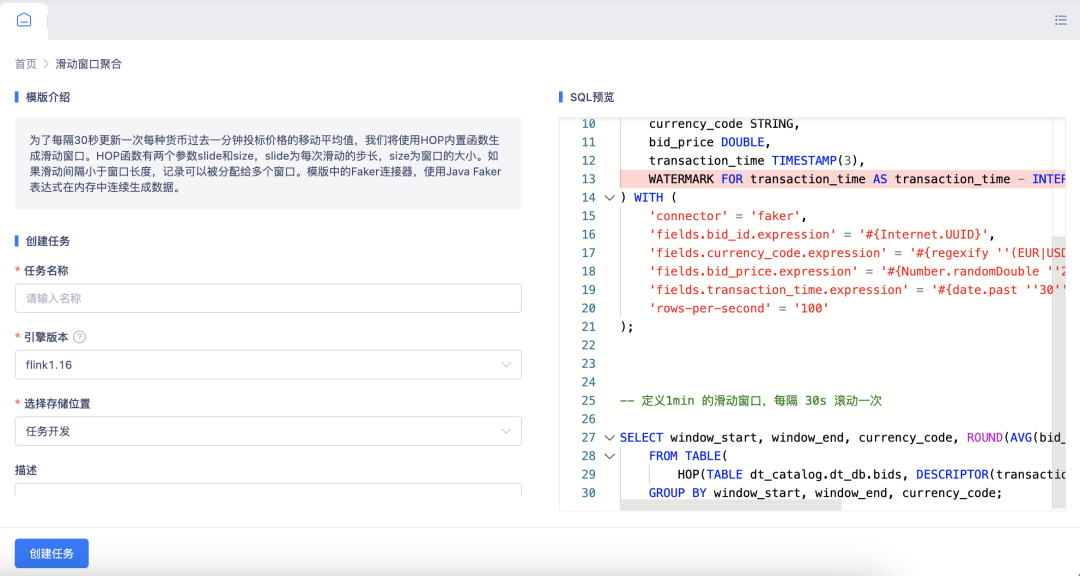Screen dimensions: 1080x576
Task: Click the 创建任务 button
Action: [51, 553]
